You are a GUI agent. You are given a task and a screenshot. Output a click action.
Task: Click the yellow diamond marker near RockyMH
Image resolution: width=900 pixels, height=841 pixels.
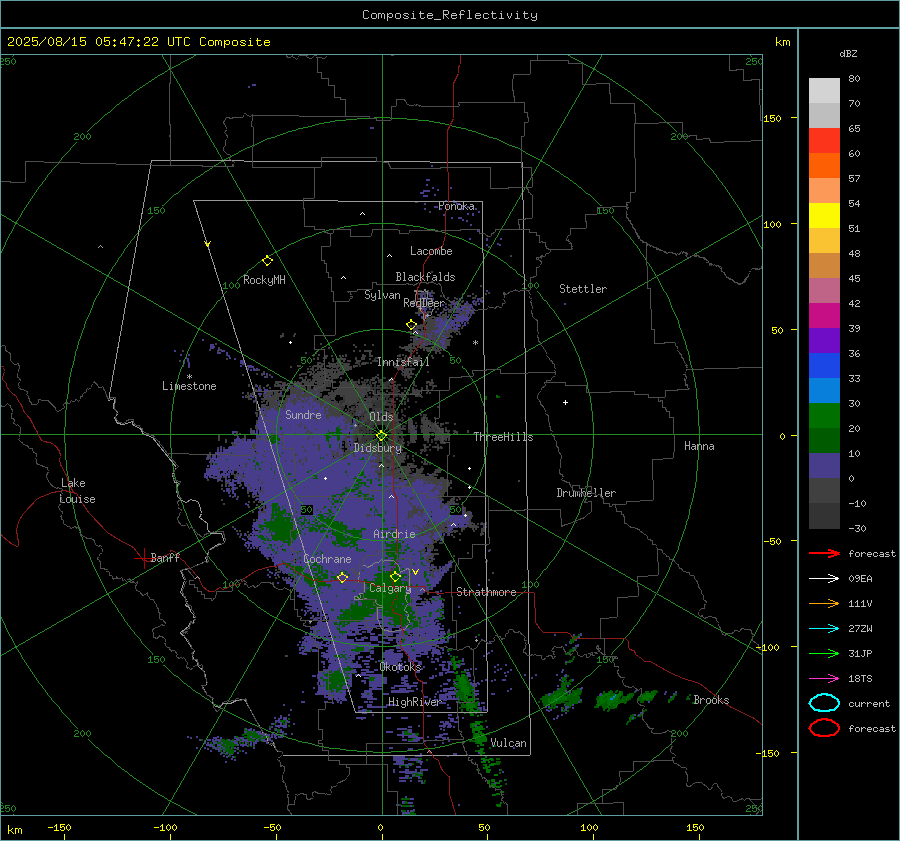[x=267, y=261]
